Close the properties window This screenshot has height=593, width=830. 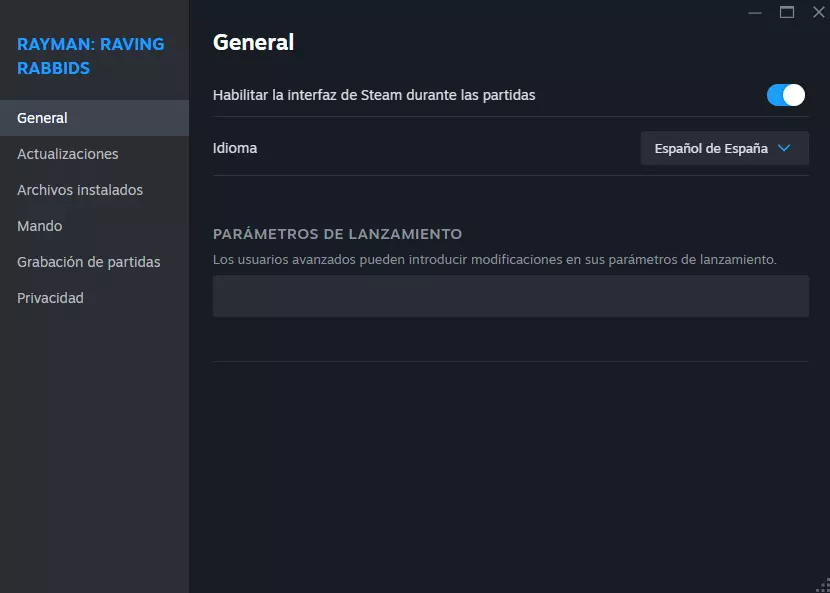point(819,12)
